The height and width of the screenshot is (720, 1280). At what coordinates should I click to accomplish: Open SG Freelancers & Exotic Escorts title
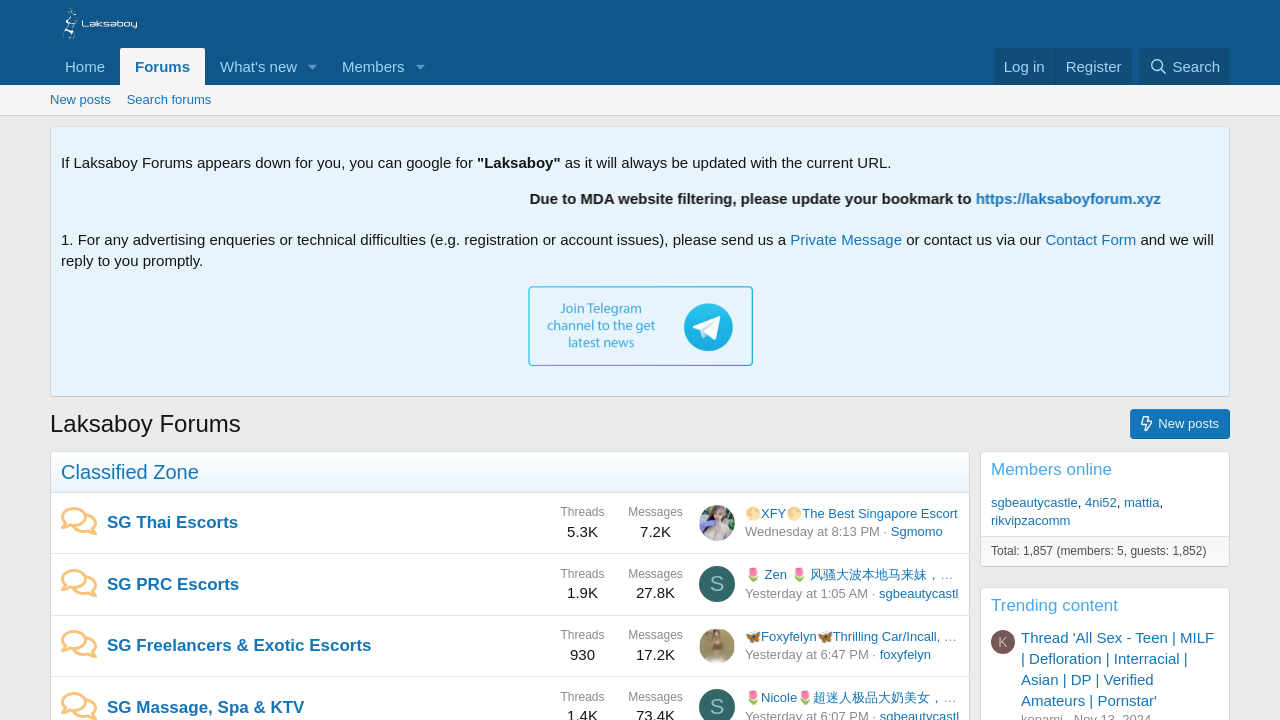[x=239, y=645]
